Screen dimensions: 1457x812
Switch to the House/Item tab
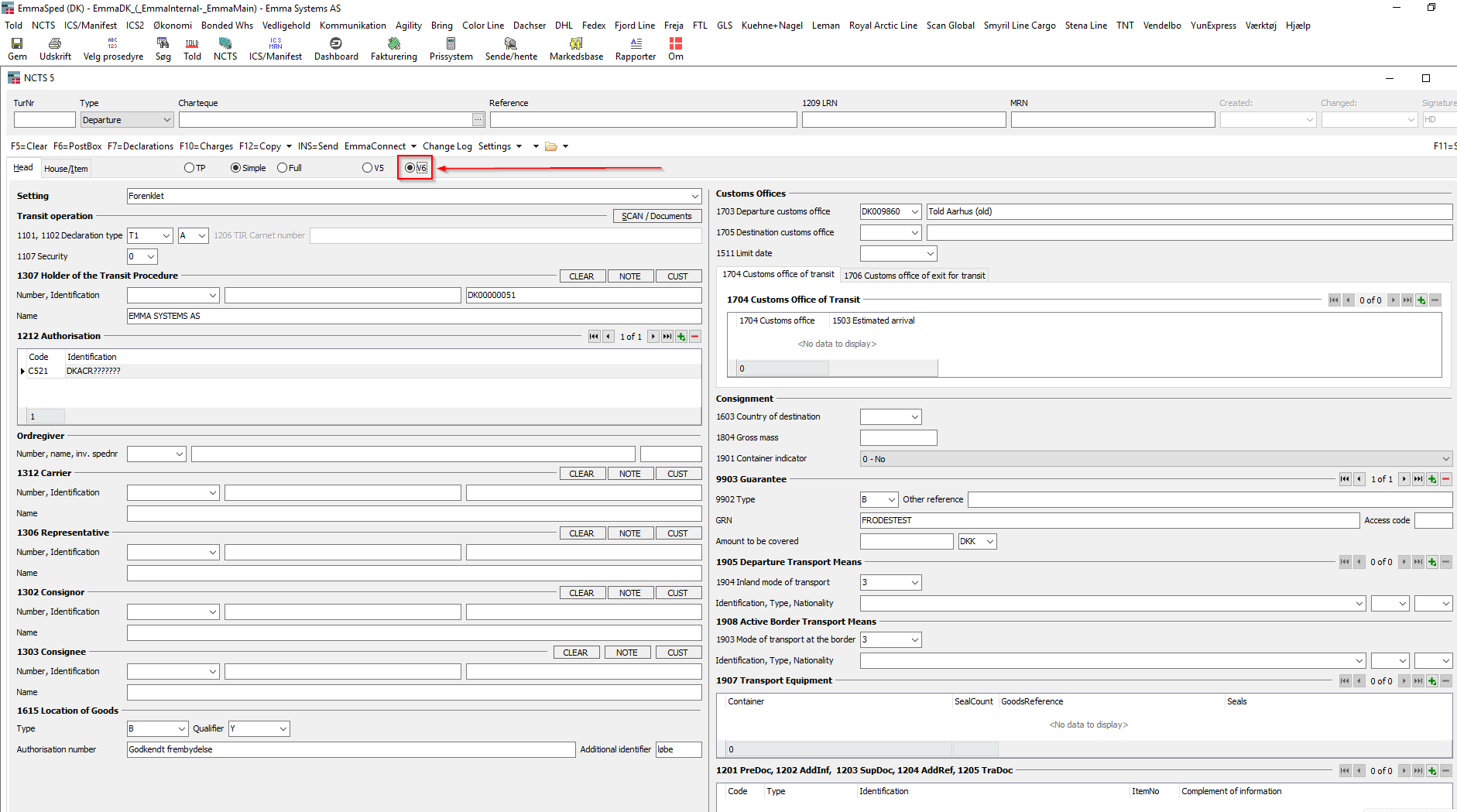(x=66, y=169)
